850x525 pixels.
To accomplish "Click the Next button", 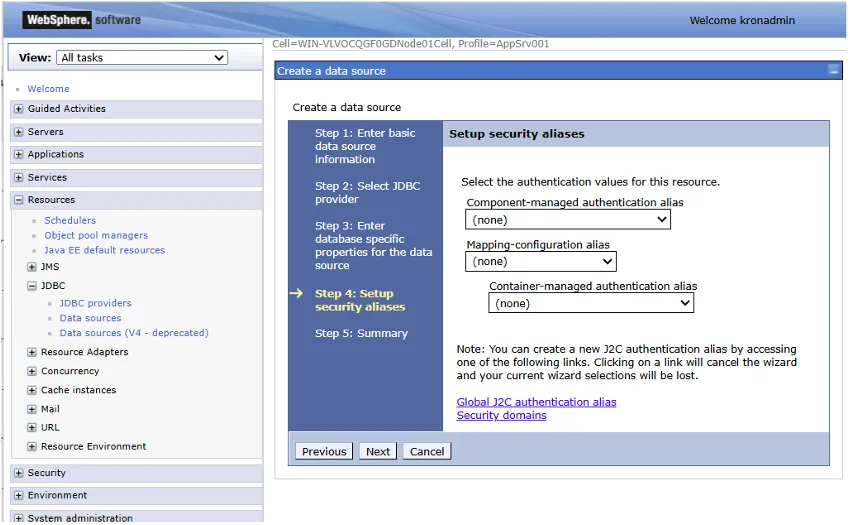I will pos(378,452).
